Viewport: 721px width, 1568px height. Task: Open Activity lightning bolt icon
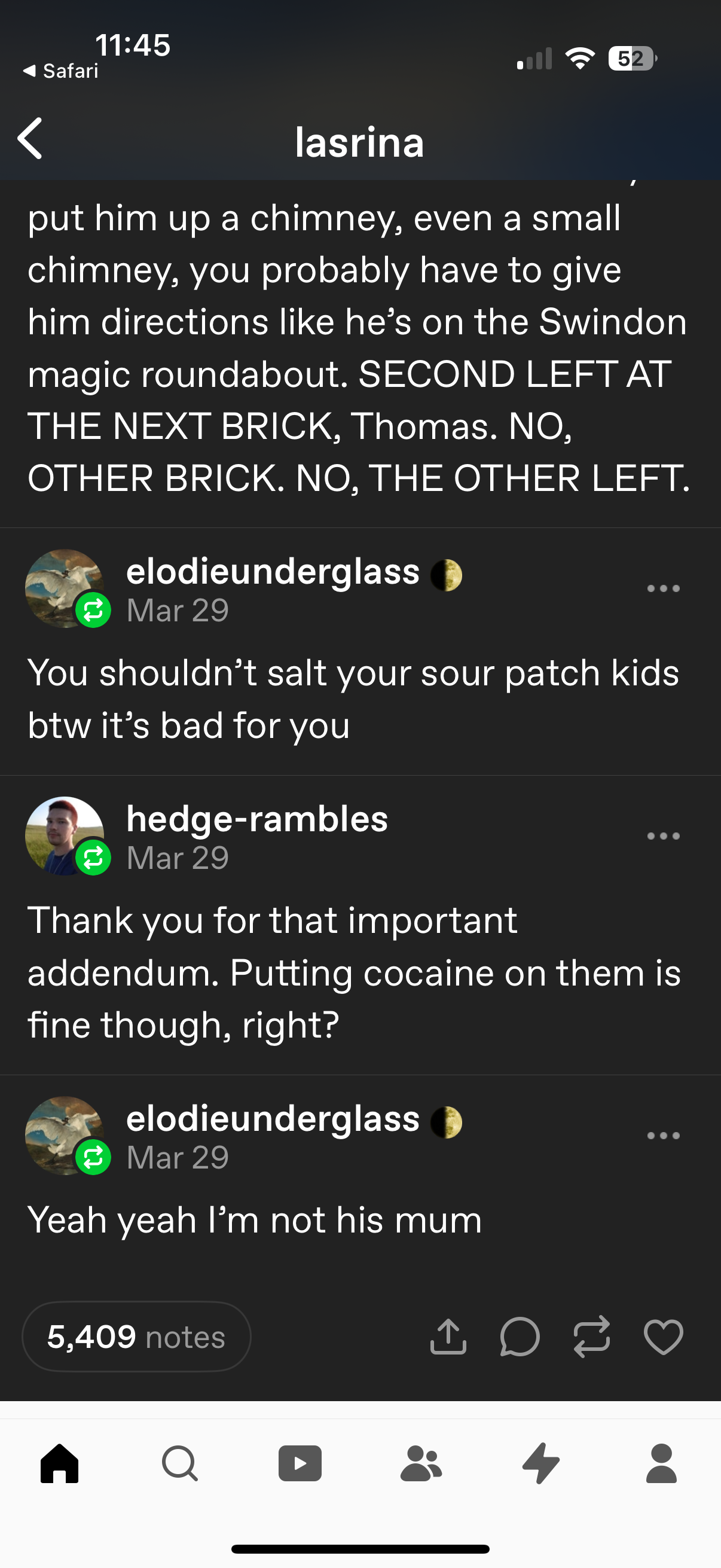[541, 1463]
